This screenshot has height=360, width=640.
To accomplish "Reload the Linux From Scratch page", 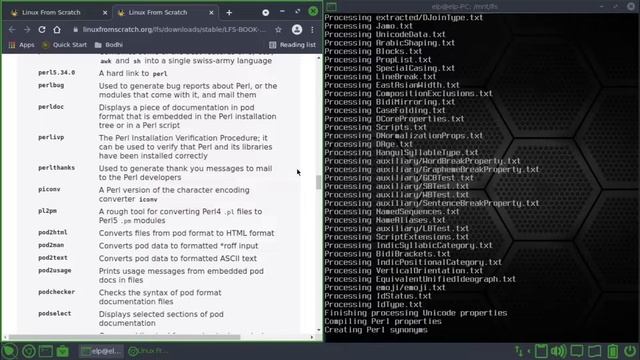I will [42, 29].
